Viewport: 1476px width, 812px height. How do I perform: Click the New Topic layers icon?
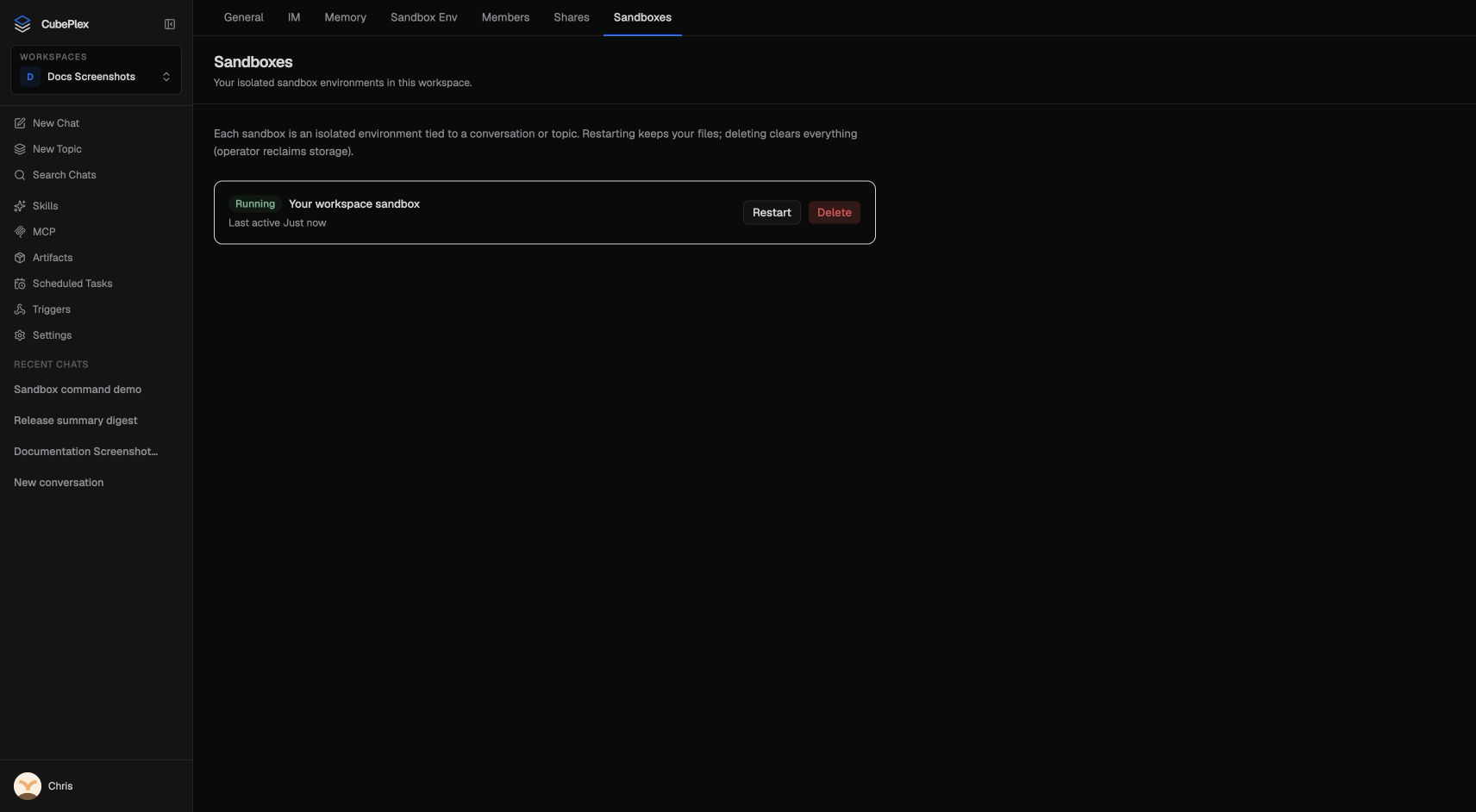[20, 149]
